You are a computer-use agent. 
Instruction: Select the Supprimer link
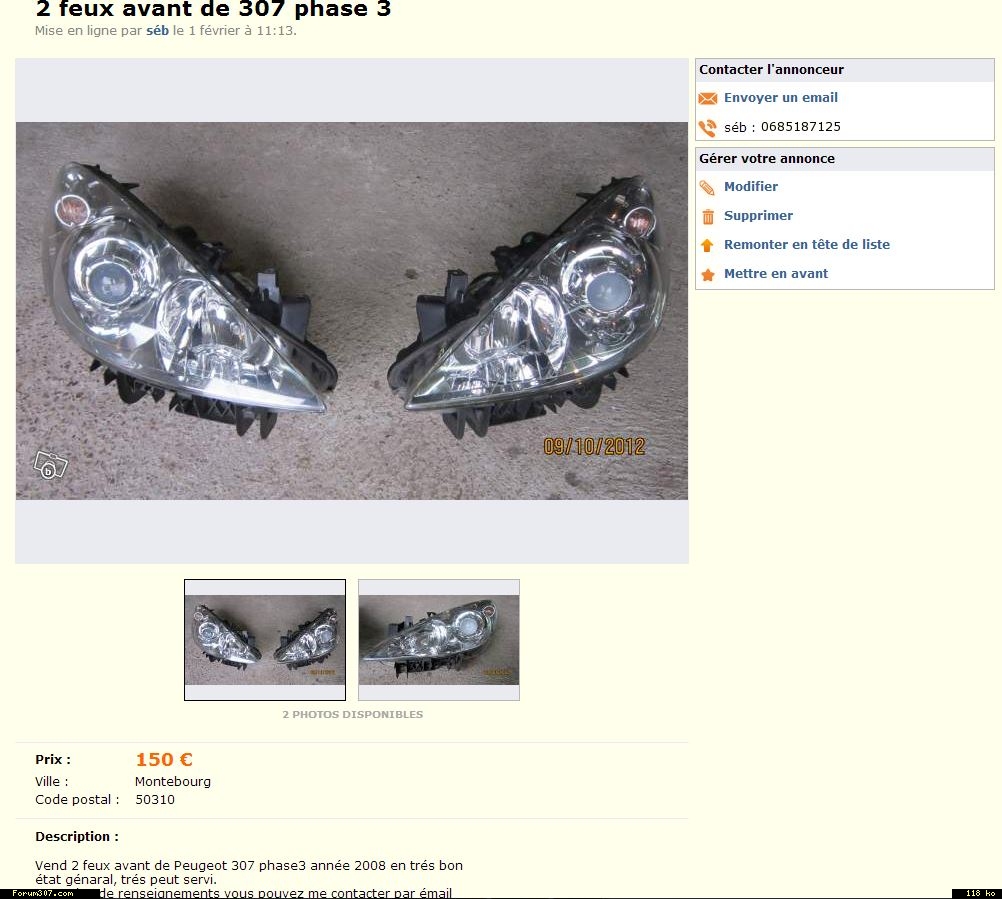tap(758, 215)
